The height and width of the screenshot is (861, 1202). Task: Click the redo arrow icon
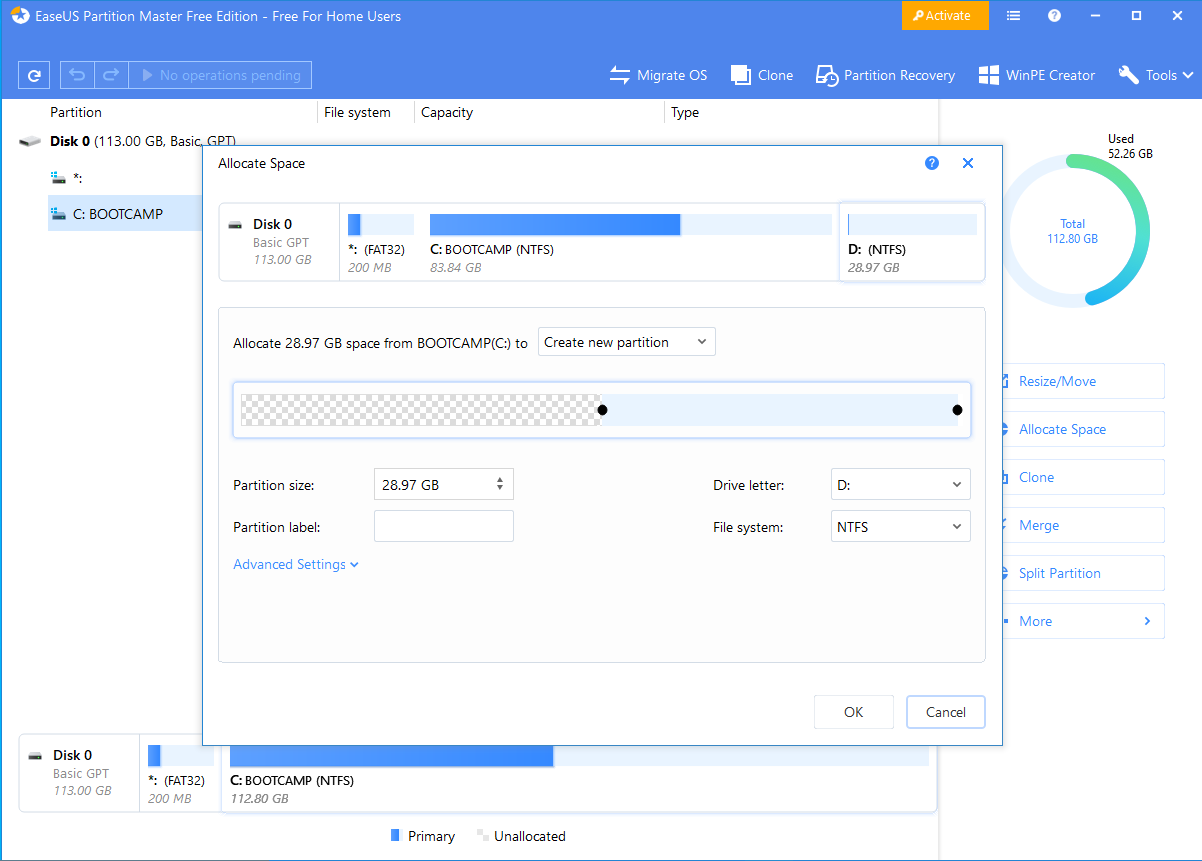click(x=111, y=75)
